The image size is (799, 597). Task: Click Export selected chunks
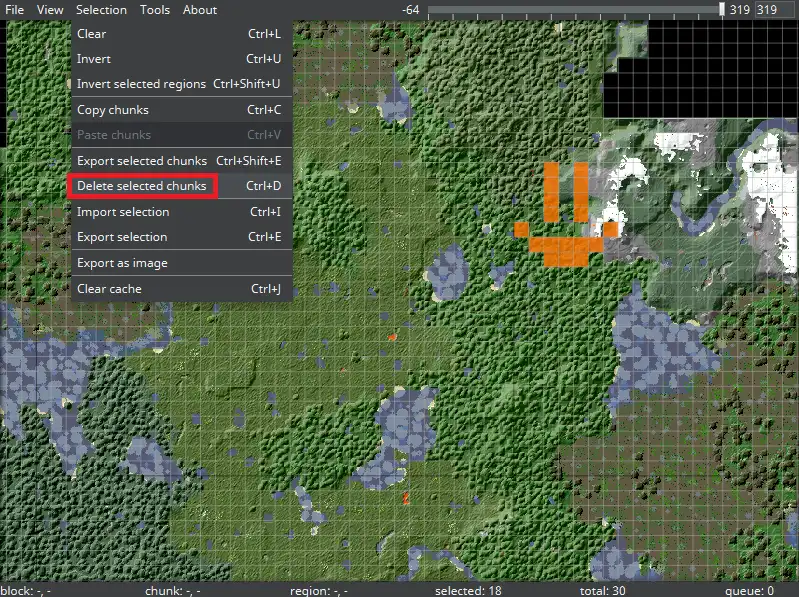click(181, 160)
